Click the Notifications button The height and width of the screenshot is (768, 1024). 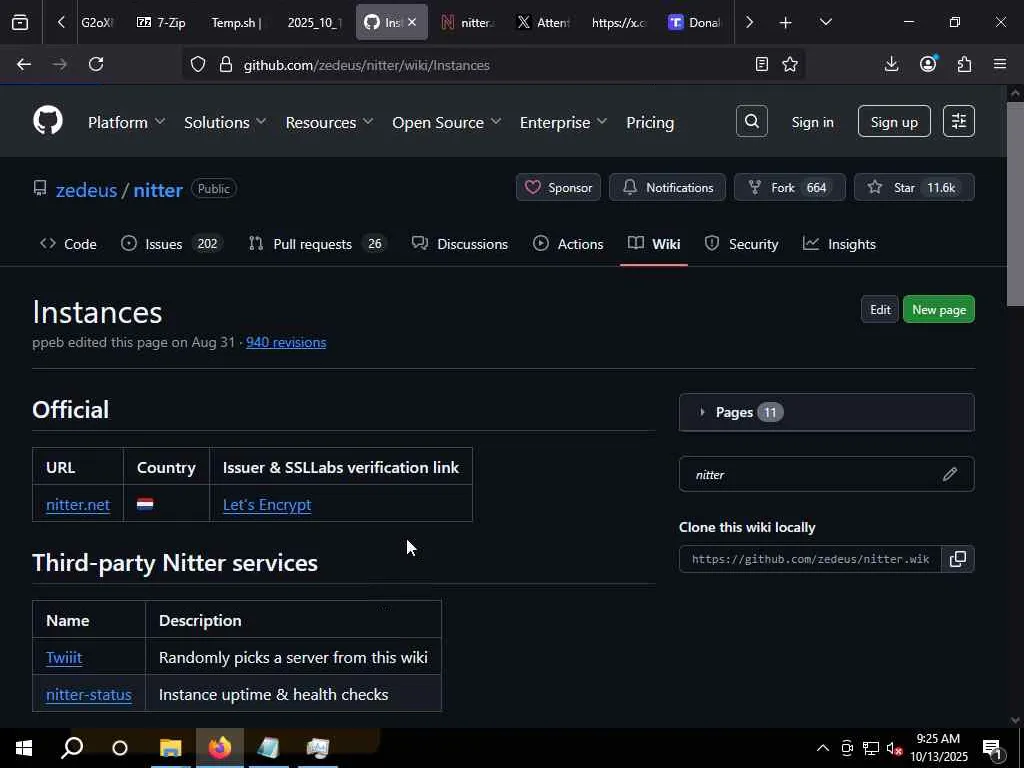pos(667,187)
